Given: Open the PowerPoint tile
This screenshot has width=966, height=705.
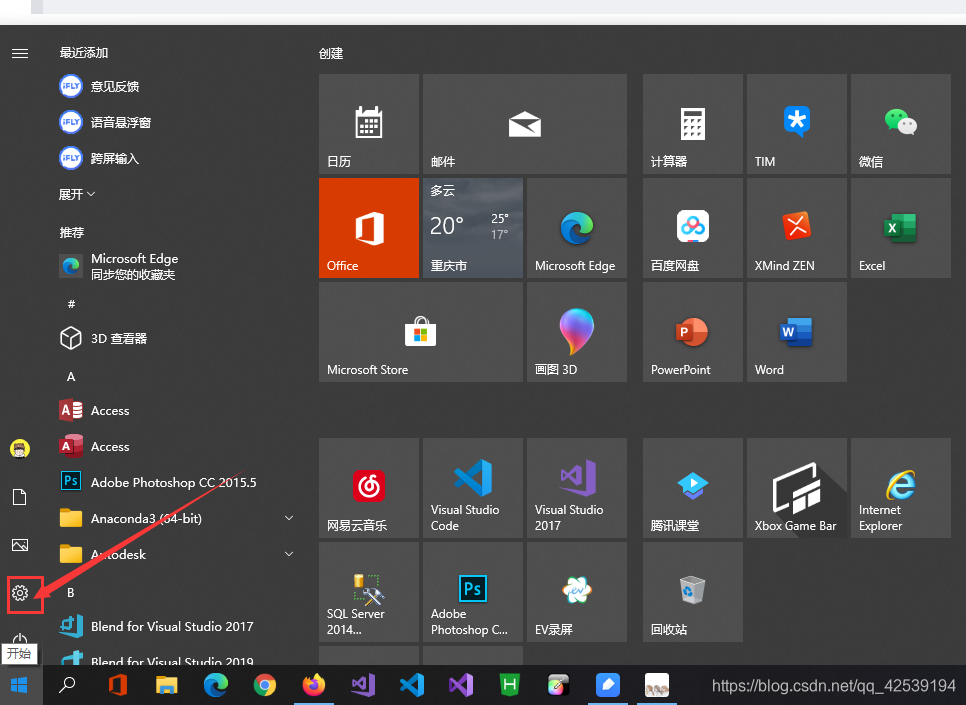Looking at the screenshot, I should point(692,332).
